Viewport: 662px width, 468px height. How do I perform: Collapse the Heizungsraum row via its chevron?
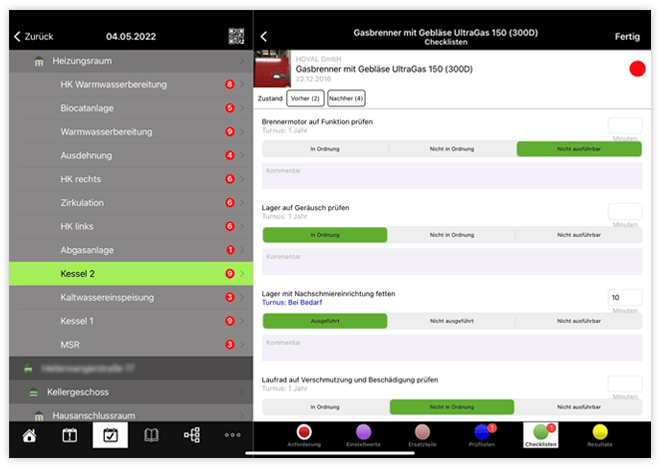pos(242,61)
